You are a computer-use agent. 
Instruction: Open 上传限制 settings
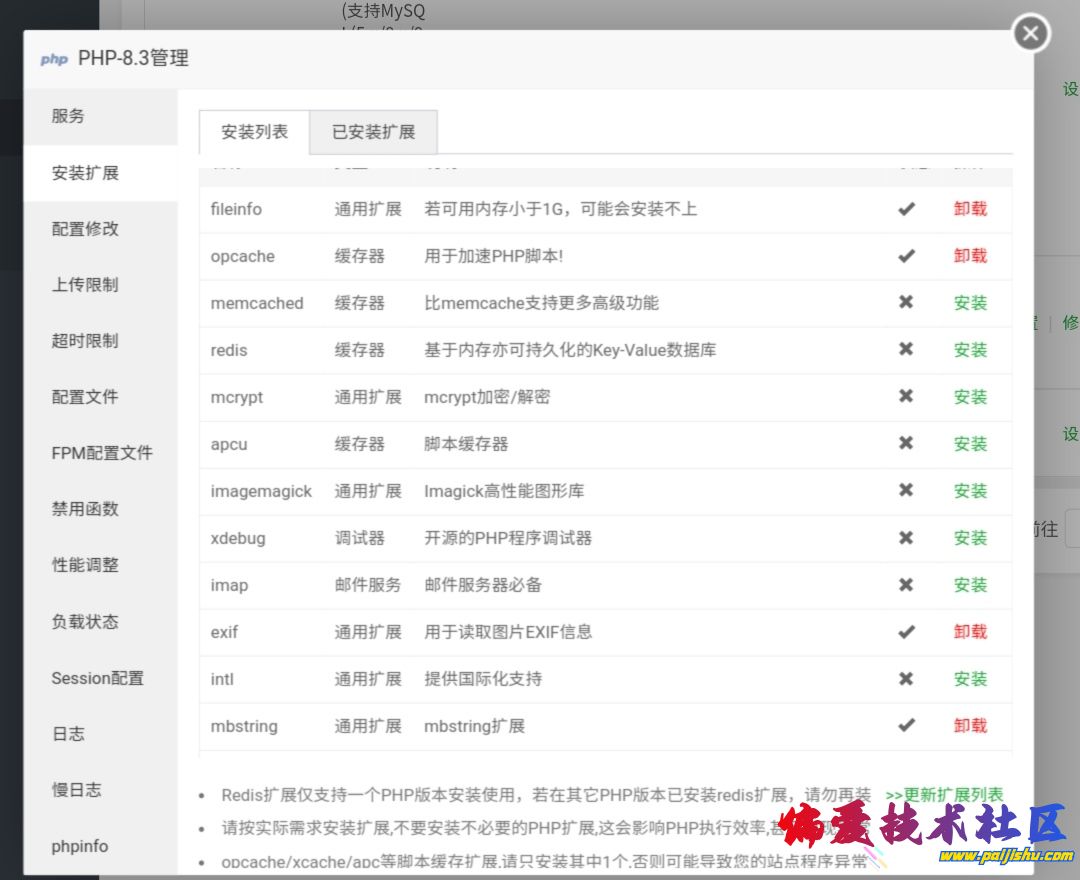pyautogui.click(x=101, y=284)
